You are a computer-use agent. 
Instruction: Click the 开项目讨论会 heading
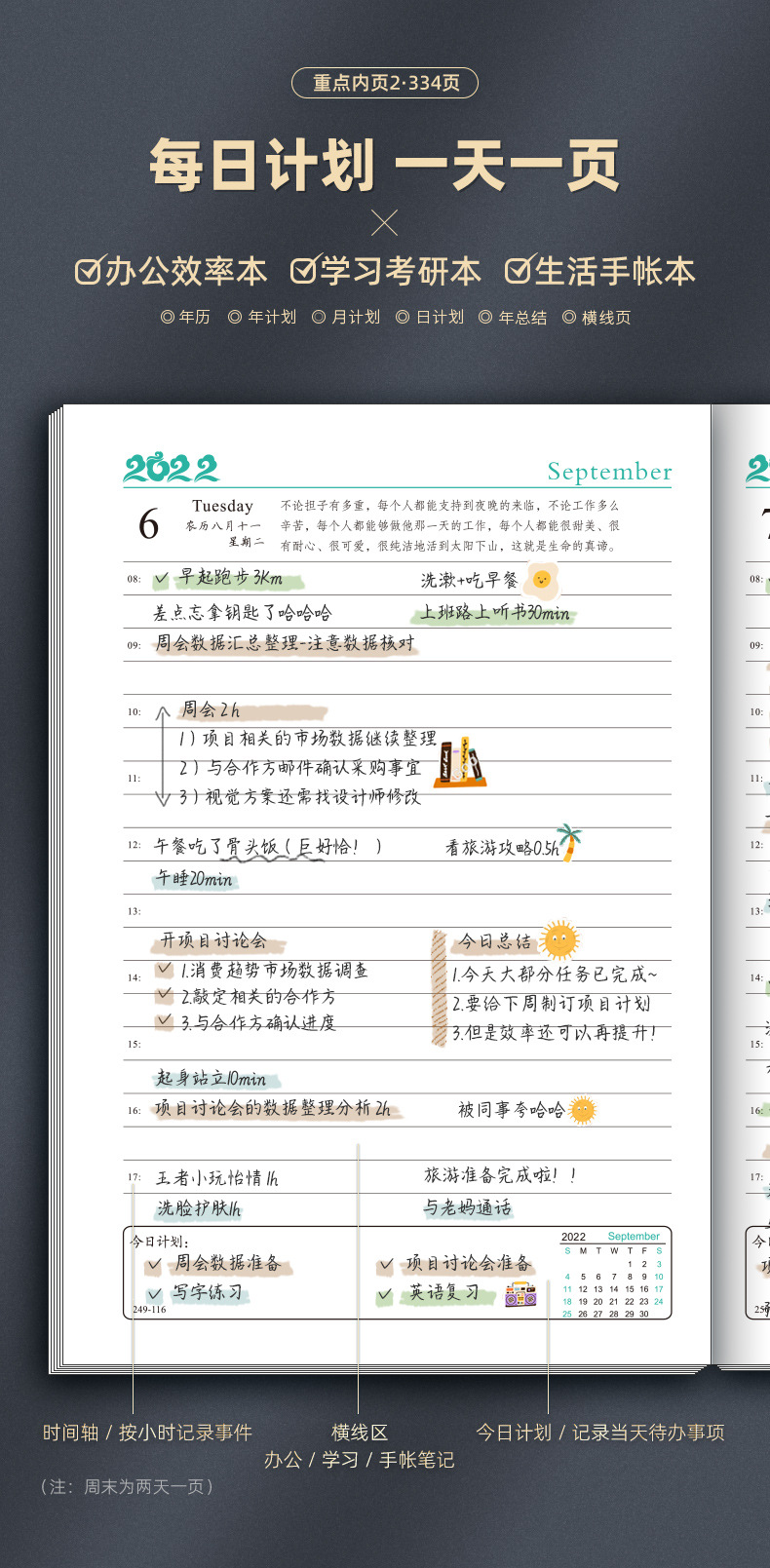click(213, 940)
